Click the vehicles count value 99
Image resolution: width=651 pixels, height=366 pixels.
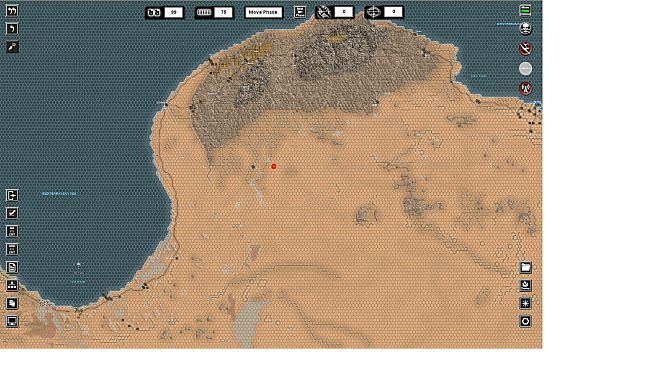point(174,12)
